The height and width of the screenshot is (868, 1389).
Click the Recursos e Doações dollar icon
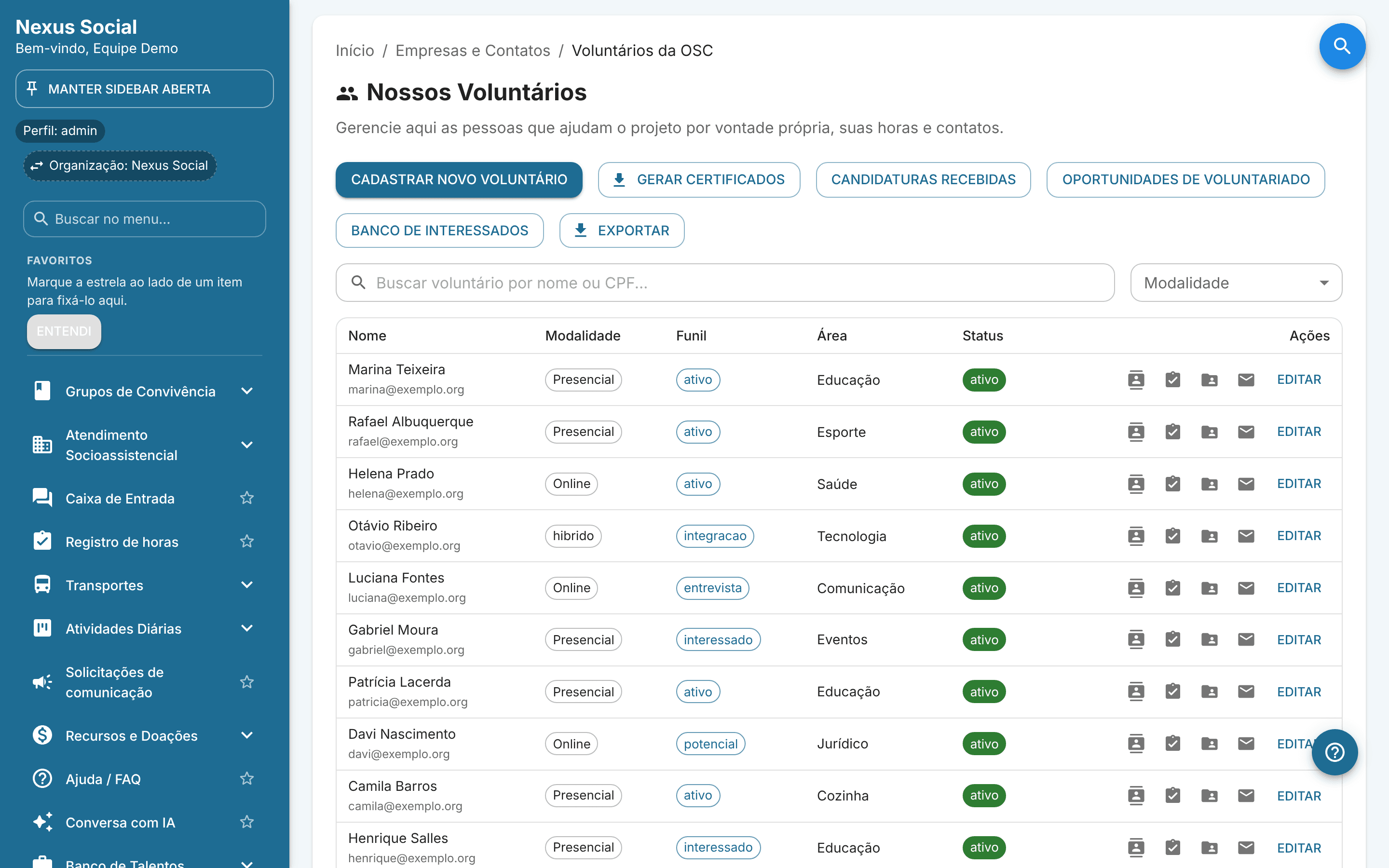(x=42, y=735)
